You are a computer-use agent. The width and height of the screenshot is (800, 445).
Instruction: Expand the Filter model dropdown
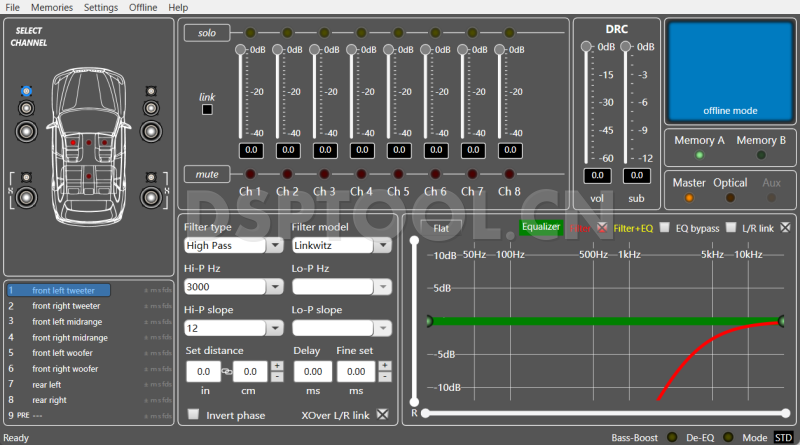(x=340, y=245)
